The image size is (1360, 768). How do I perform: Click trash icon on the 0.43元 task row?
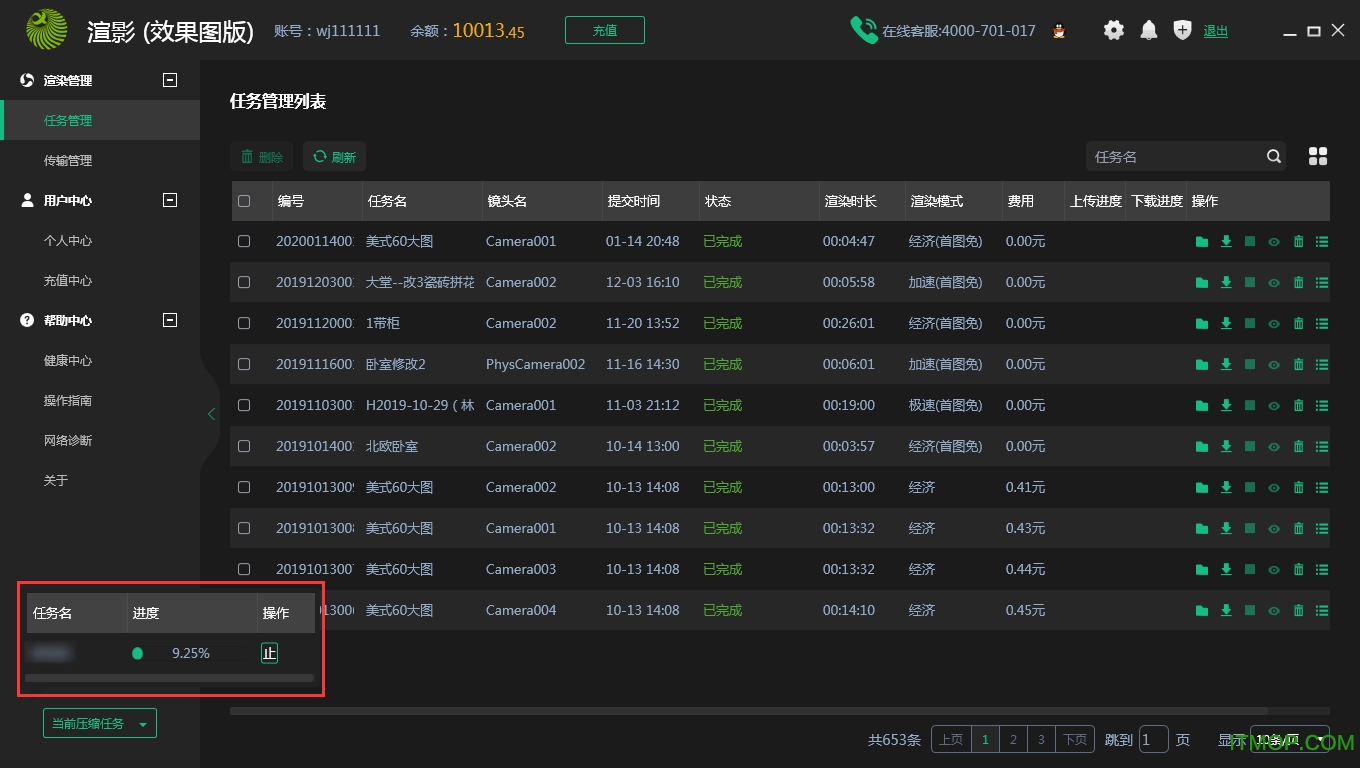pos(1298,529)
